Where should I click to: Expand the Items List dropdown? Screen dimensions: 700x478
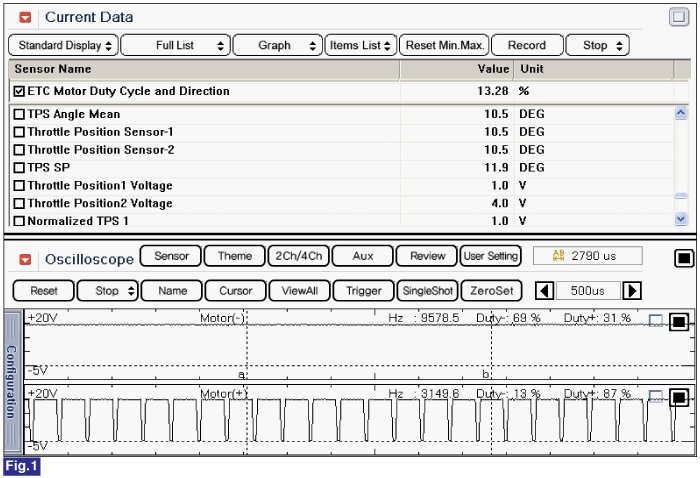click(360, 45)
